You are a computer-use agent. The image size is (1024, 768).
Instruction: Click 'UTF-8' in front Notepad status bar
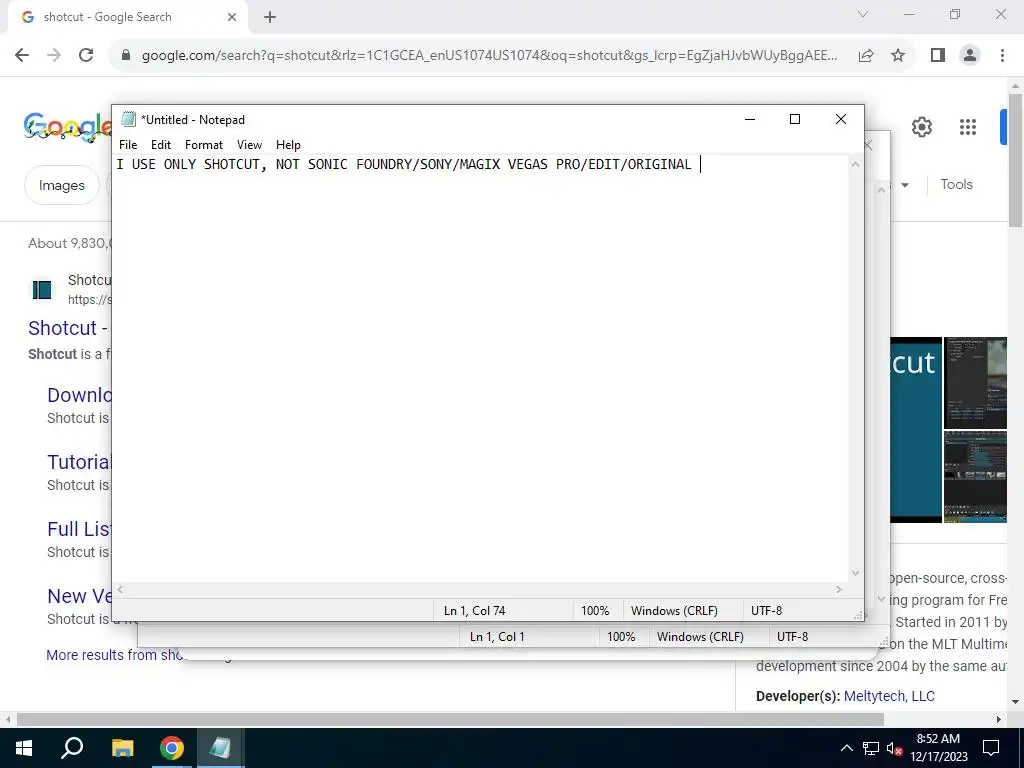pos(767,611)
